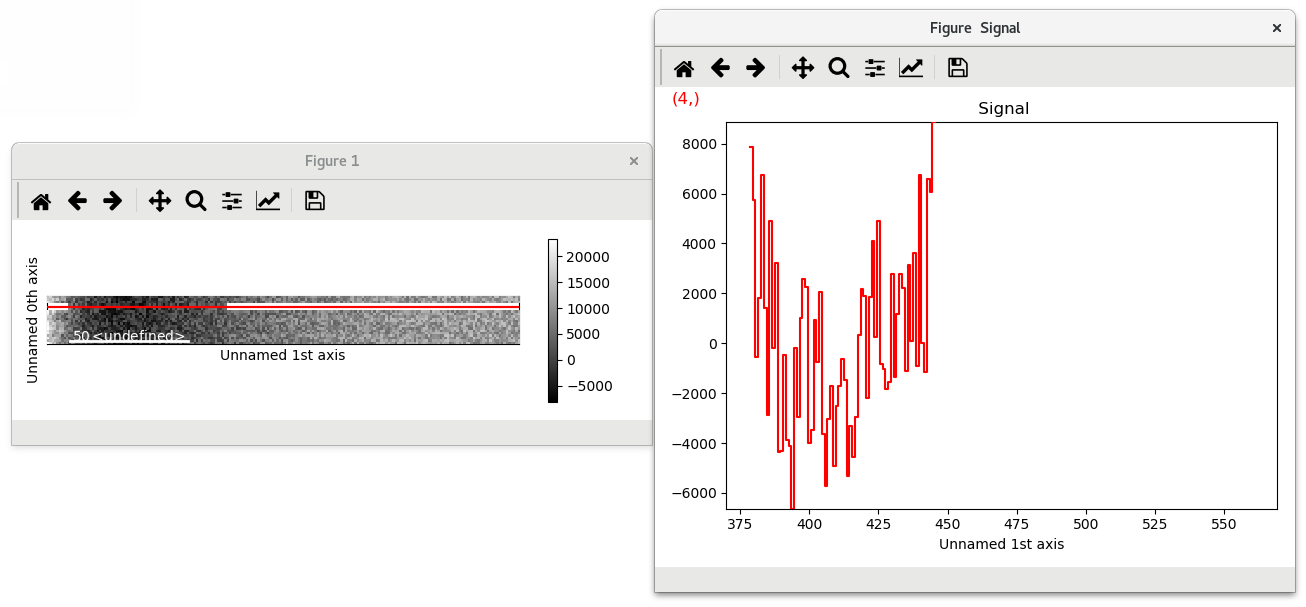
Task: Edit curve parameters in Figure Signal
Action: [911, 67]
